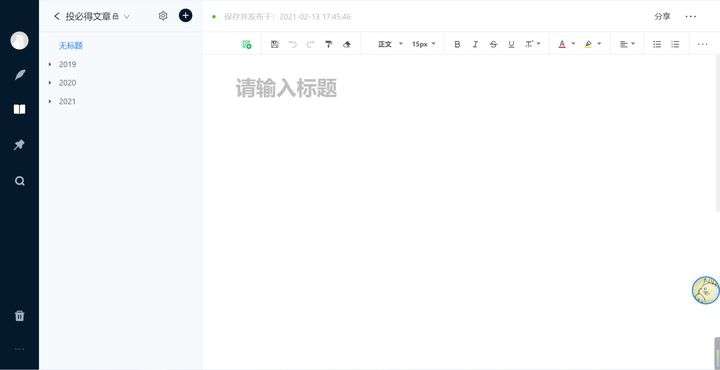This screenshot has height=370, width=720.
Task: Click the 2021 folder label
Action: point(68,101)
